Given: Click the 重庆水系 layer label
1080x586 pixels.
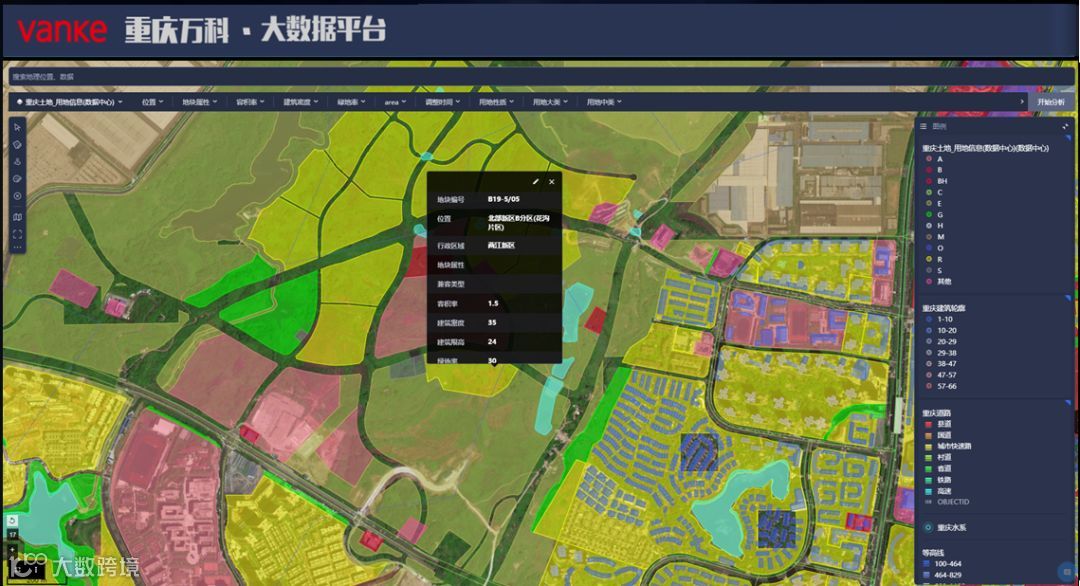Looking at the screenshot, I should point(951,527).
